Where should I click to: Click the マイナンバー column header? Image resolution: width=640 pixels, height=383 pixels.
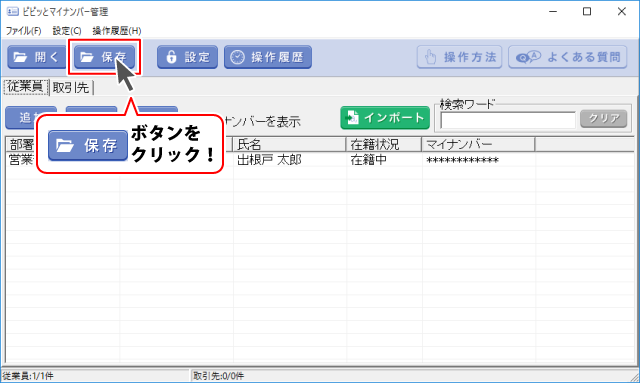(x=478, y=145)
